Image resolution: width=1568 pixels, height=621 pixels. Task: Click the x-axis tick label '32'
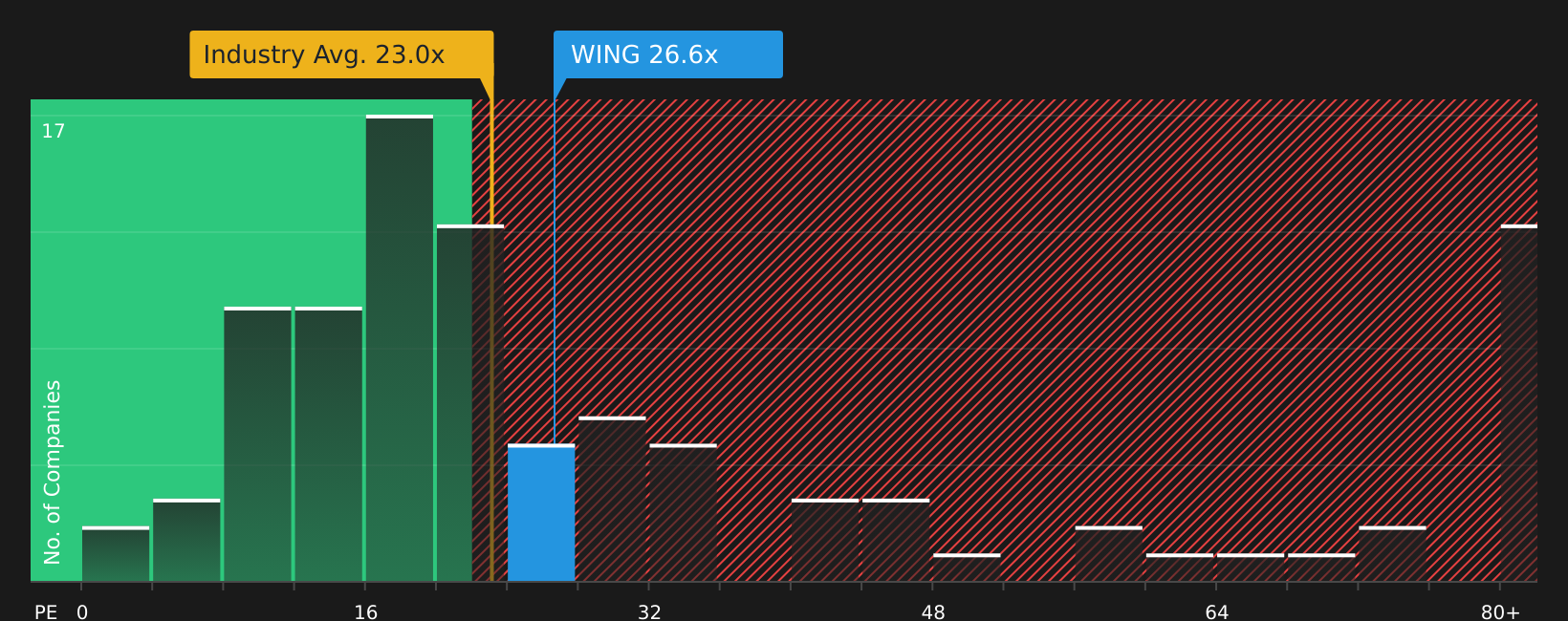[649, 612]
